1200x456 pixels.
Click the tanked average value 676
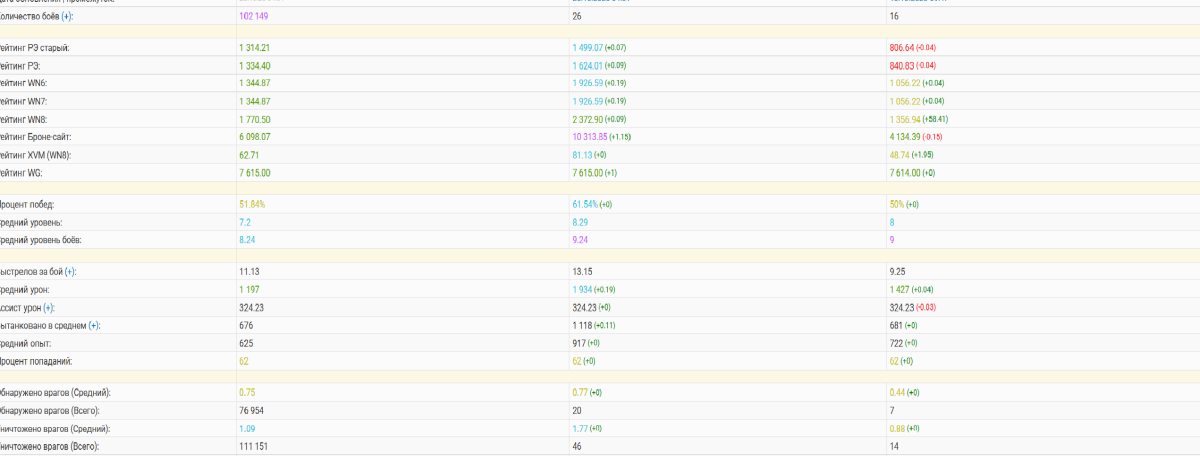point(246,326)
